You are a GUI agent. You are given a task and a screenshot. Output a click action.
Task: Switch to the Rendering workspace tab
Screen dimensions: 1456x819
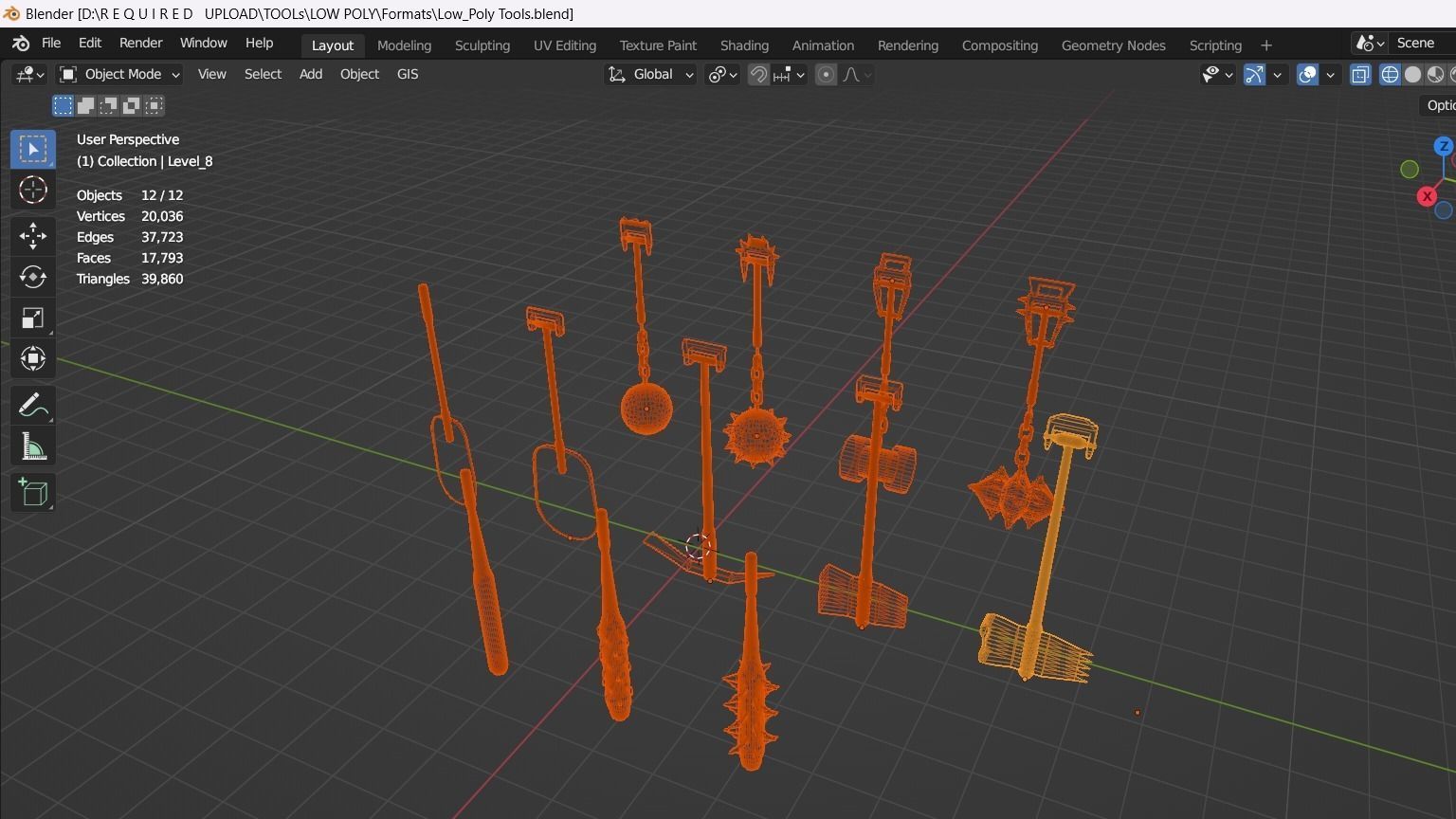[908, 45]
